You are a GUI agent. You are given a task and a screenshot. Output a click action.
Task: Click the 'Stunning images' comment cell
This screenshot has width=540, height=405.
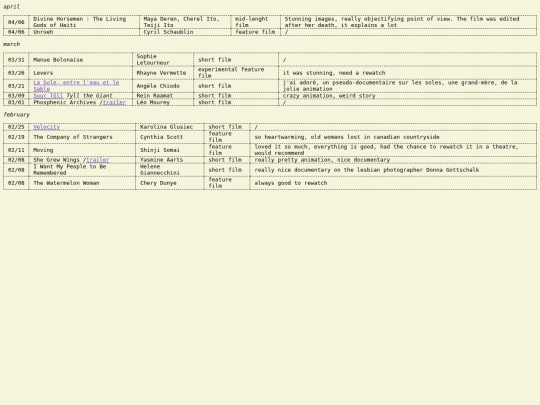click(x=408, y=22)
